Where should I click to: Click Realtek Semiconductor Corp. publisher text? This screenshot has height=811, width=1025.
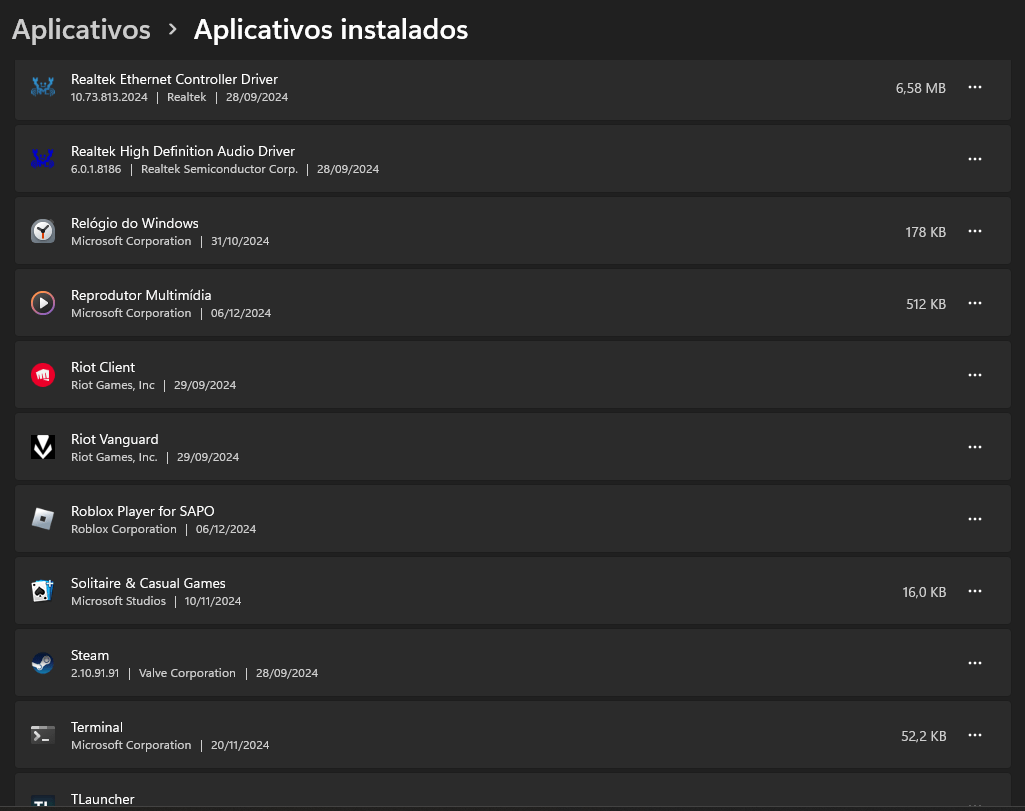[219, 169]
